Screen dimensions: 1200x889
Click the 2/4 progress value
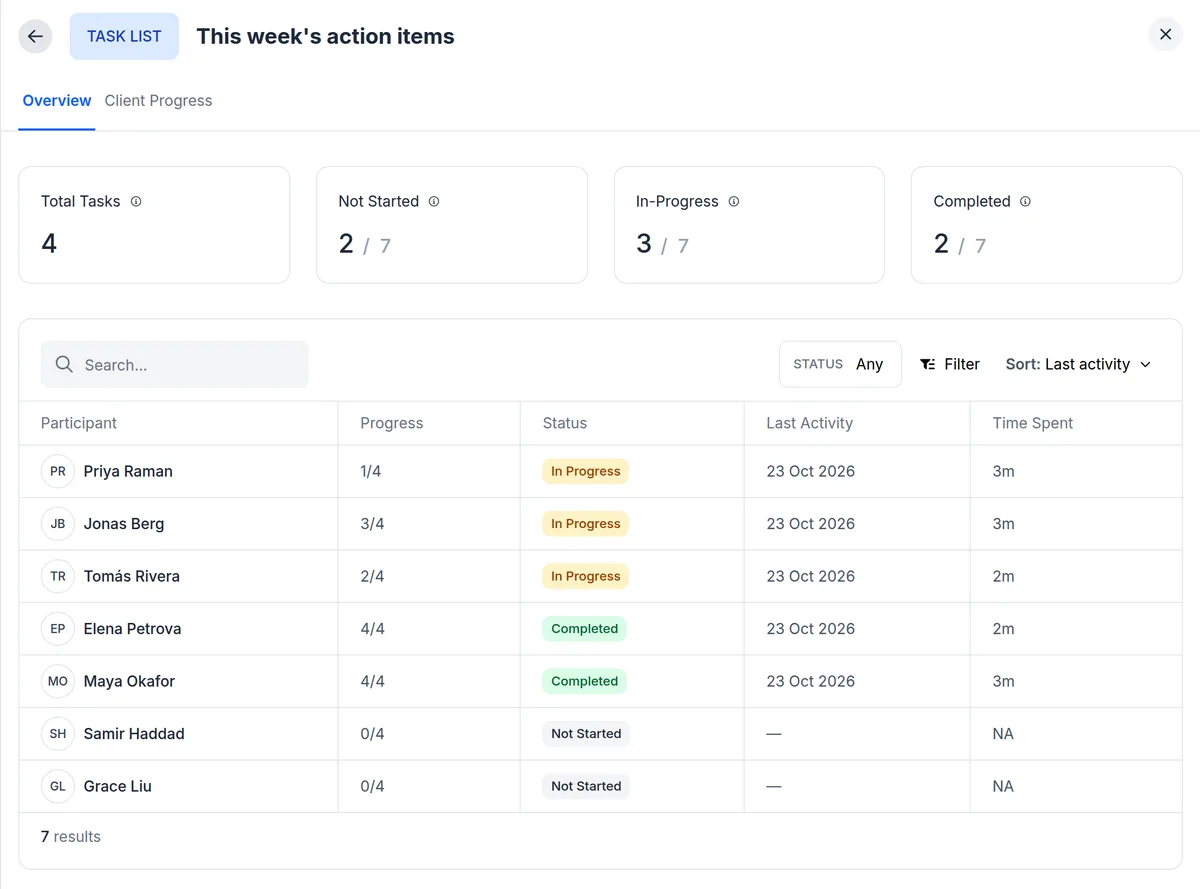(372, 576)
